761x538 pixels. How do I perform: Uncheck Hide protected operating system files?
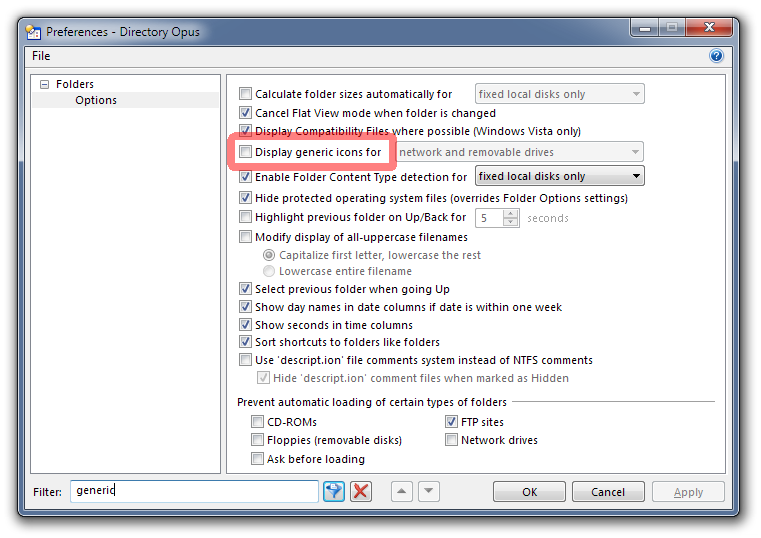point(246,197)
